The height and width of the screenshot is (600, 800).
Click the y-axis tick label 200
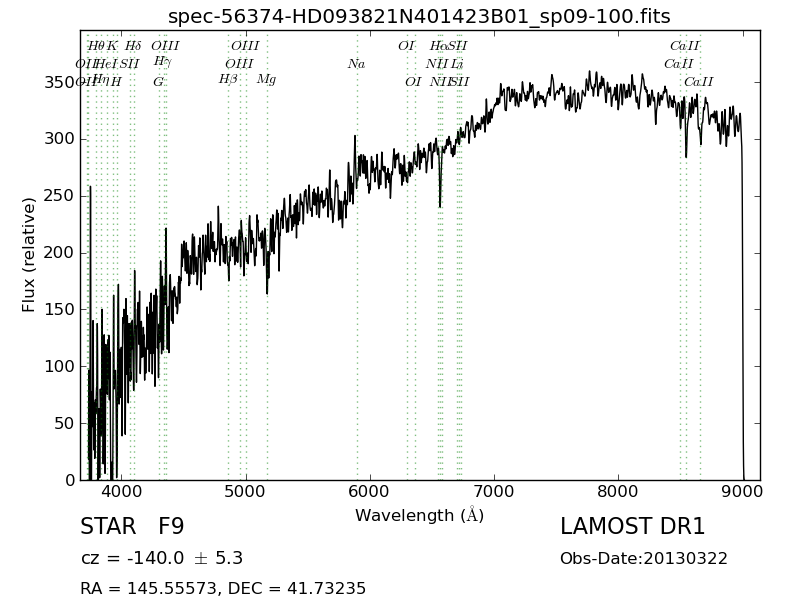(59, 253)
